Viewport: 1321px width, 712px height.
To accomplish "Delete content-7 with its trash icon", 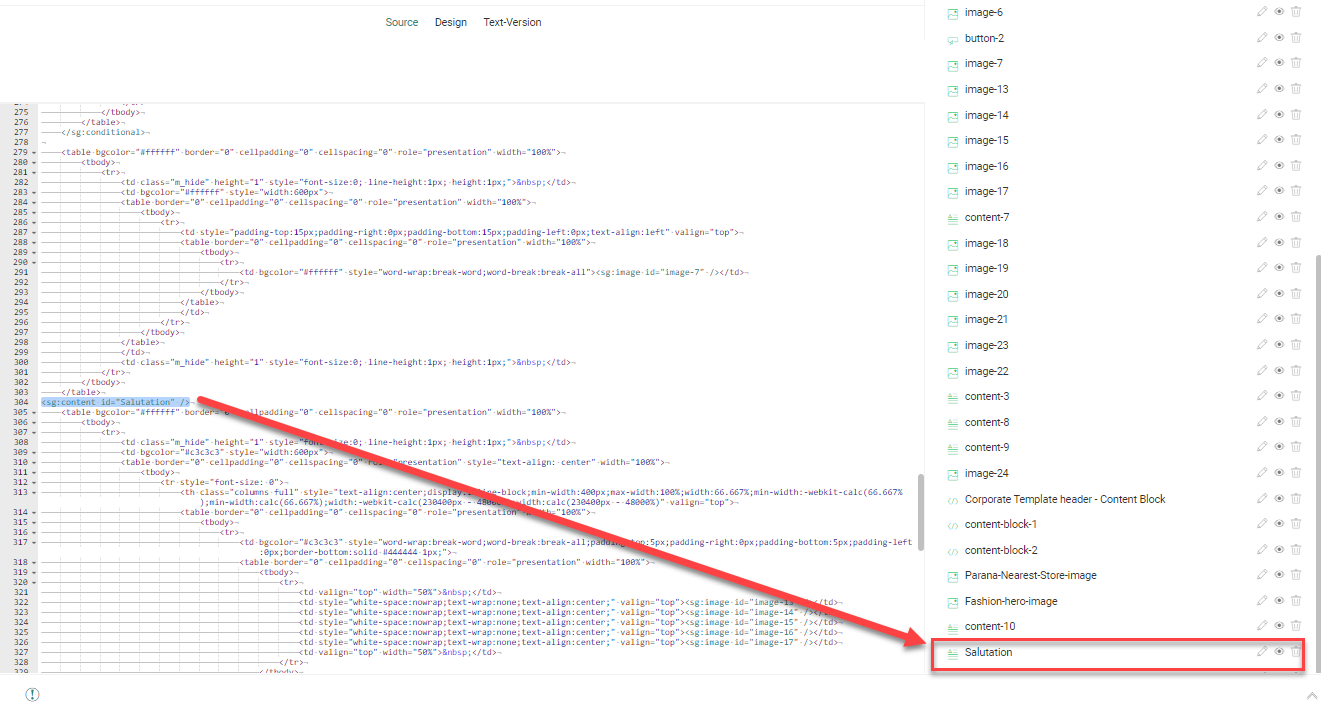I will point(1296,217).
